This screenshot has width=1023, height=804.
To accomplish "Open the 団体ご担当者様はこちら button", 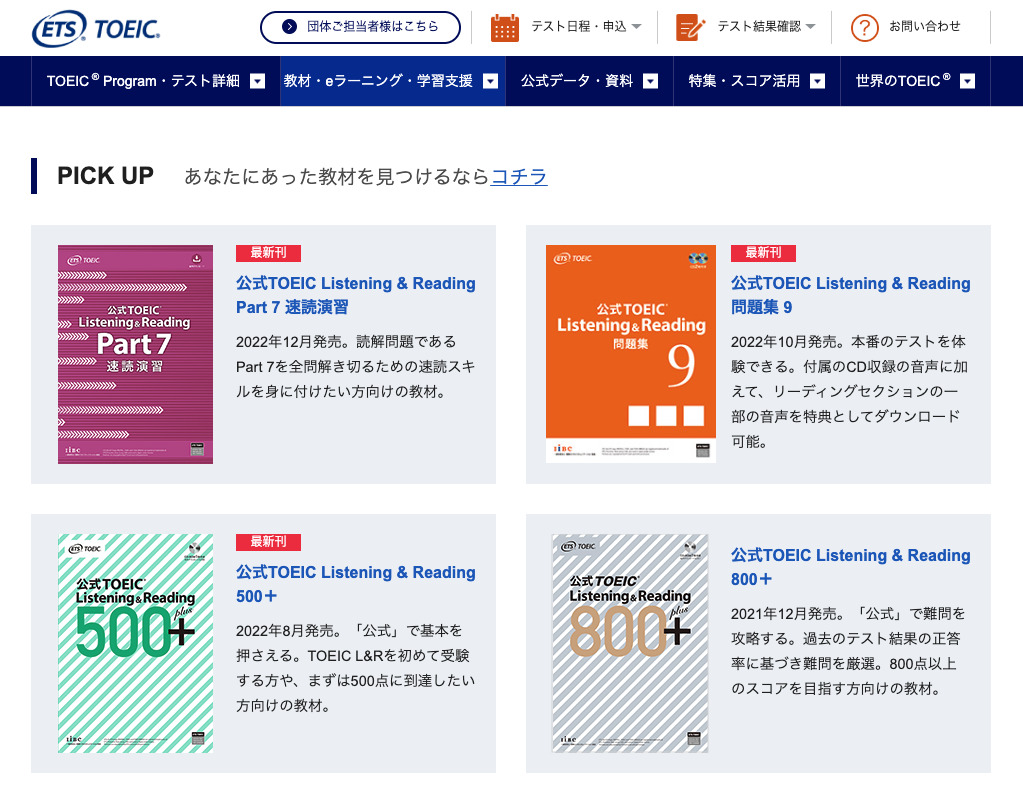I will [x=360, y=27].
